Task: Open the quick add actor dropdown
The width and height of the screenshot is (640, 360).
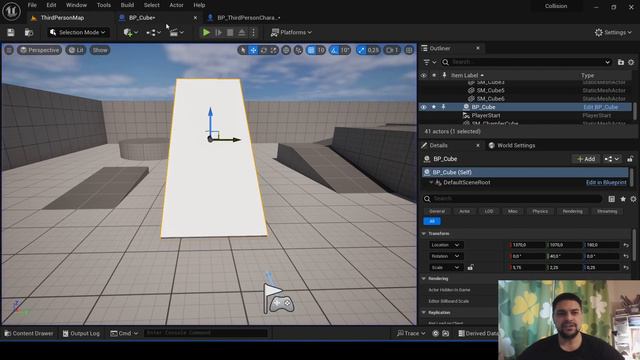Action: point(131,32)
